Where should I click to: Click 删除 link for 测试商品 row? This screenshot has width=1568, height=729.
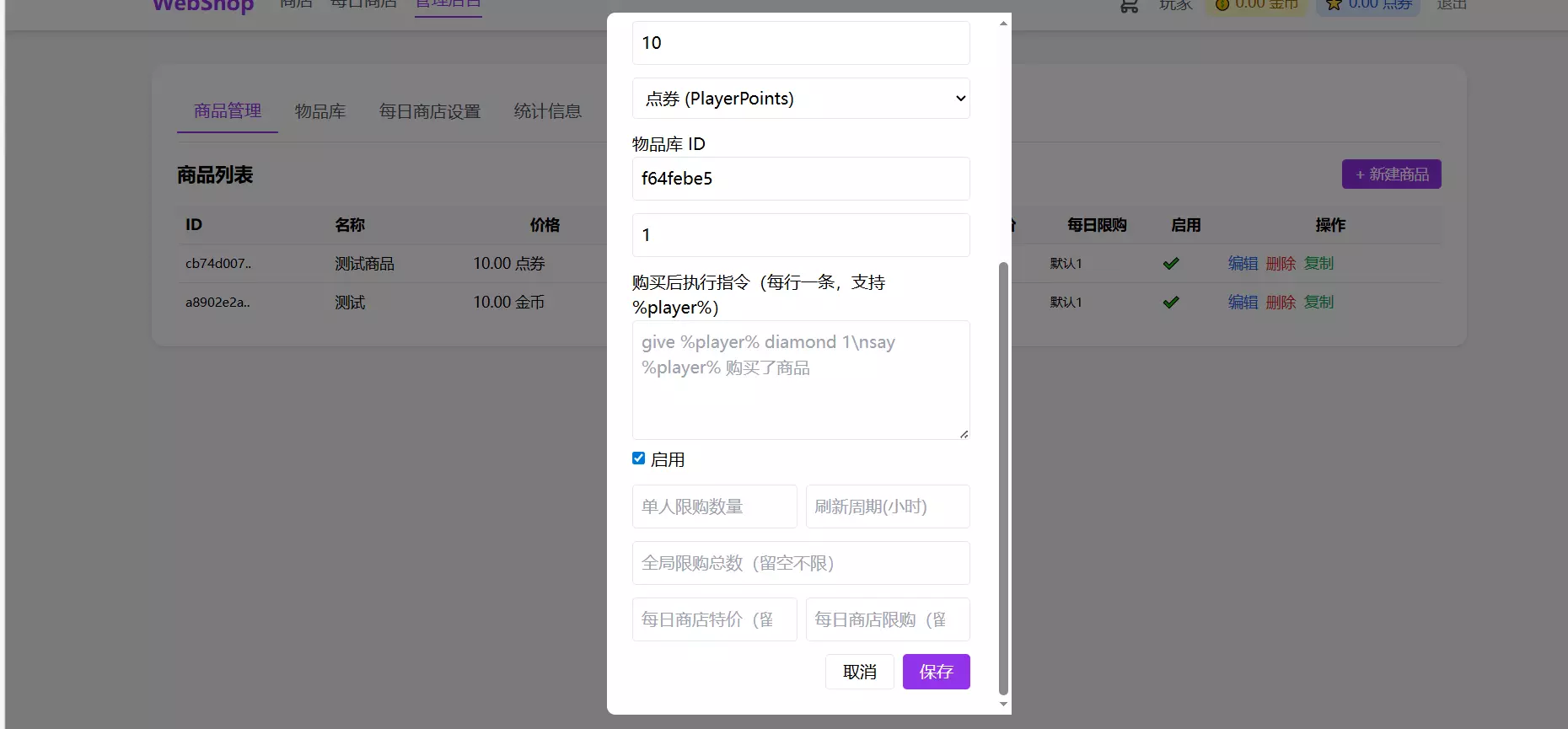tap(1281, 264)
